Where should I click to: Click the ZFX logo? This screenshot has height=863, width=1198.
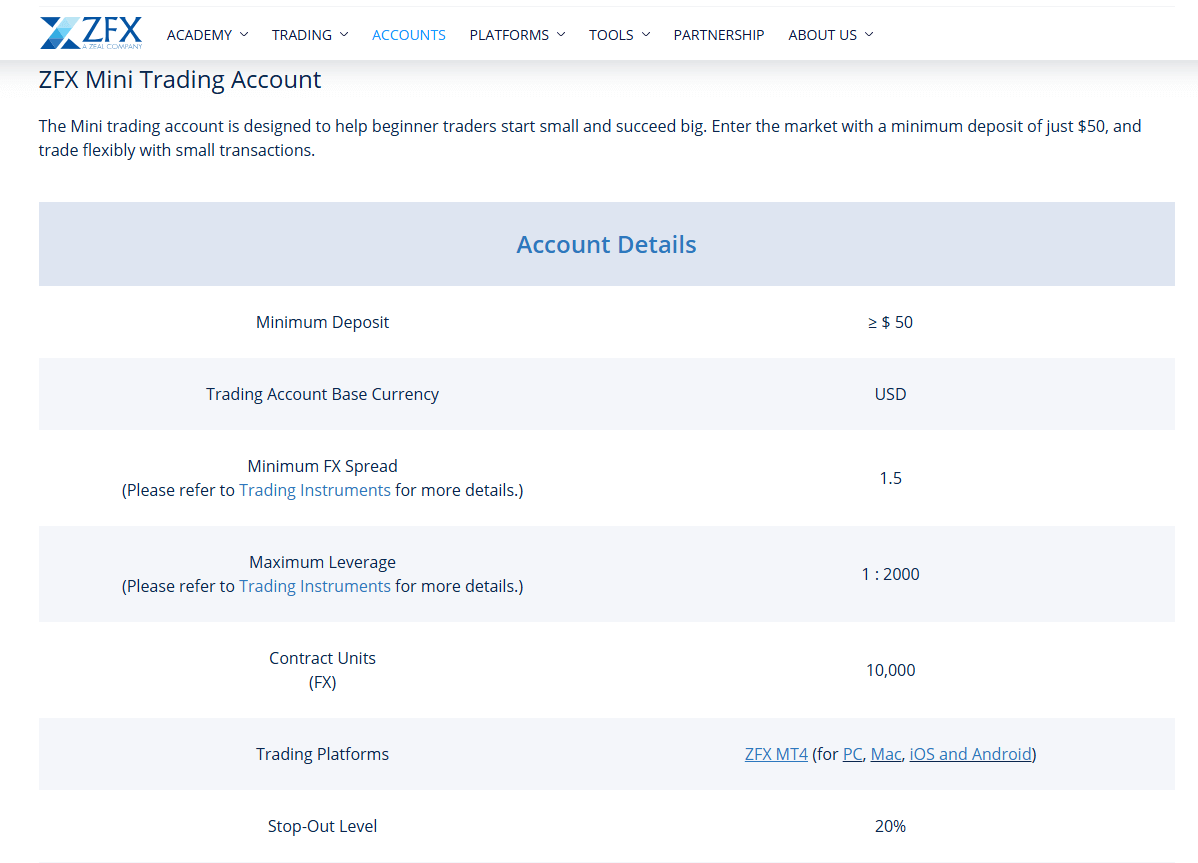point(91,34)
